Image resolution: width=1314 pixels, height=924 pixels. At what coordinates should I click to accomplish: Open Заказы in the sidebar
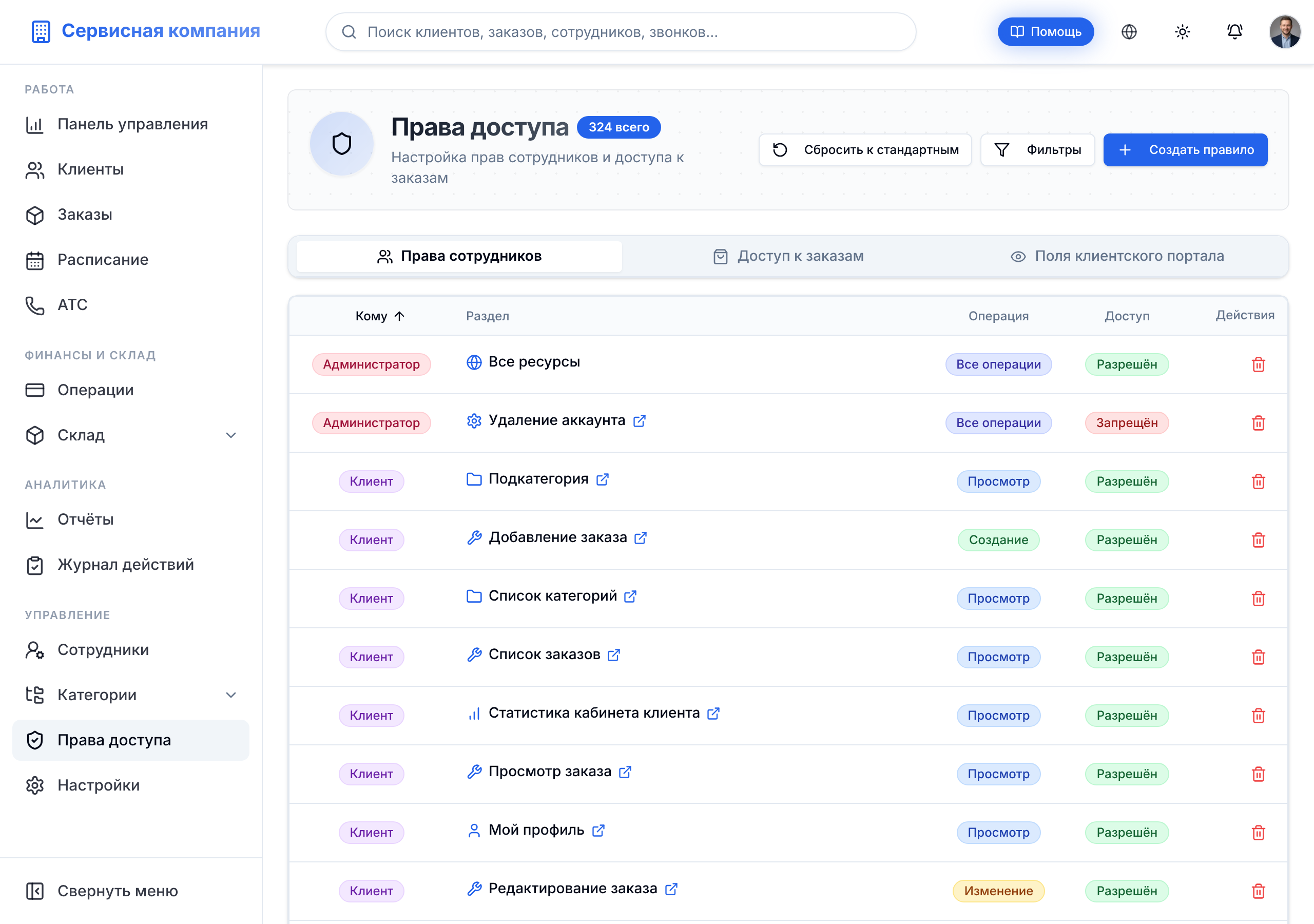(131, 215)
